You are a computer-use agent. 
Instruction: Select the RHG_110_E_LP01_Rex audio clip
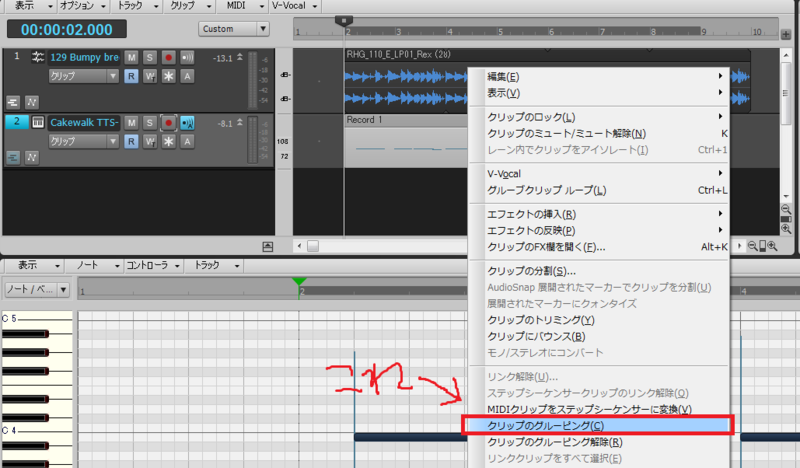point(405,82)
